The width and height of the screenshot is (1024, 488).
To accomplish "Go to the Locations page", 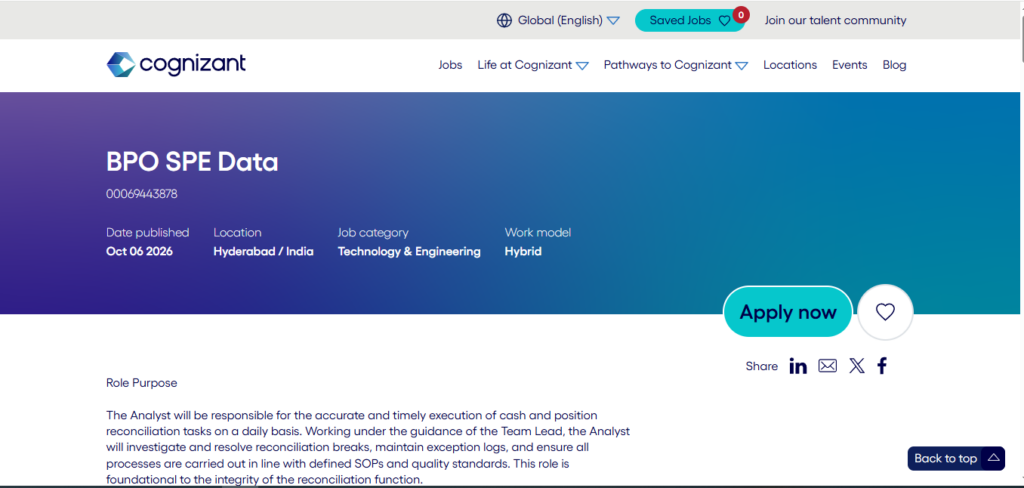I will click(790, 65).
